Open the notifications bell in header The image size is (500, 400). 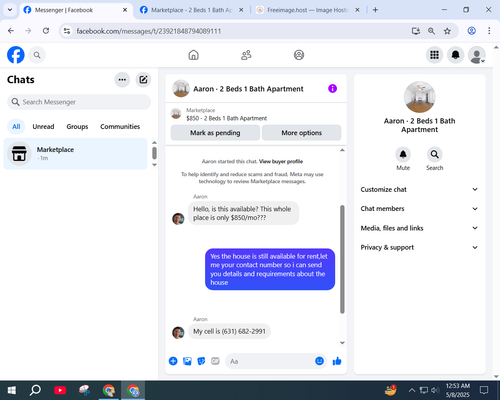point(455,55)
